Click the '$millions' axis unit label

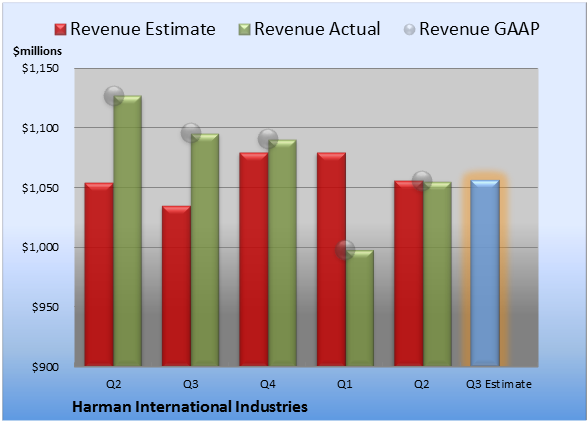point(37,51)
